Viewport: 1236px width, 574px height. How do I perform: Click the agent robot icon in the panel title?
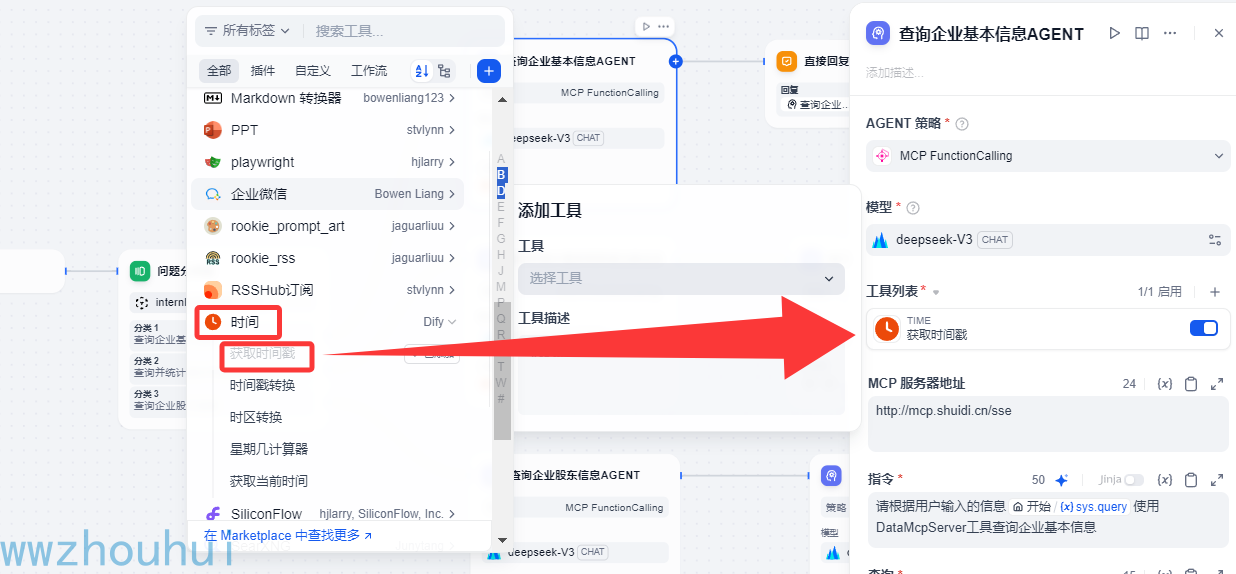878,33
